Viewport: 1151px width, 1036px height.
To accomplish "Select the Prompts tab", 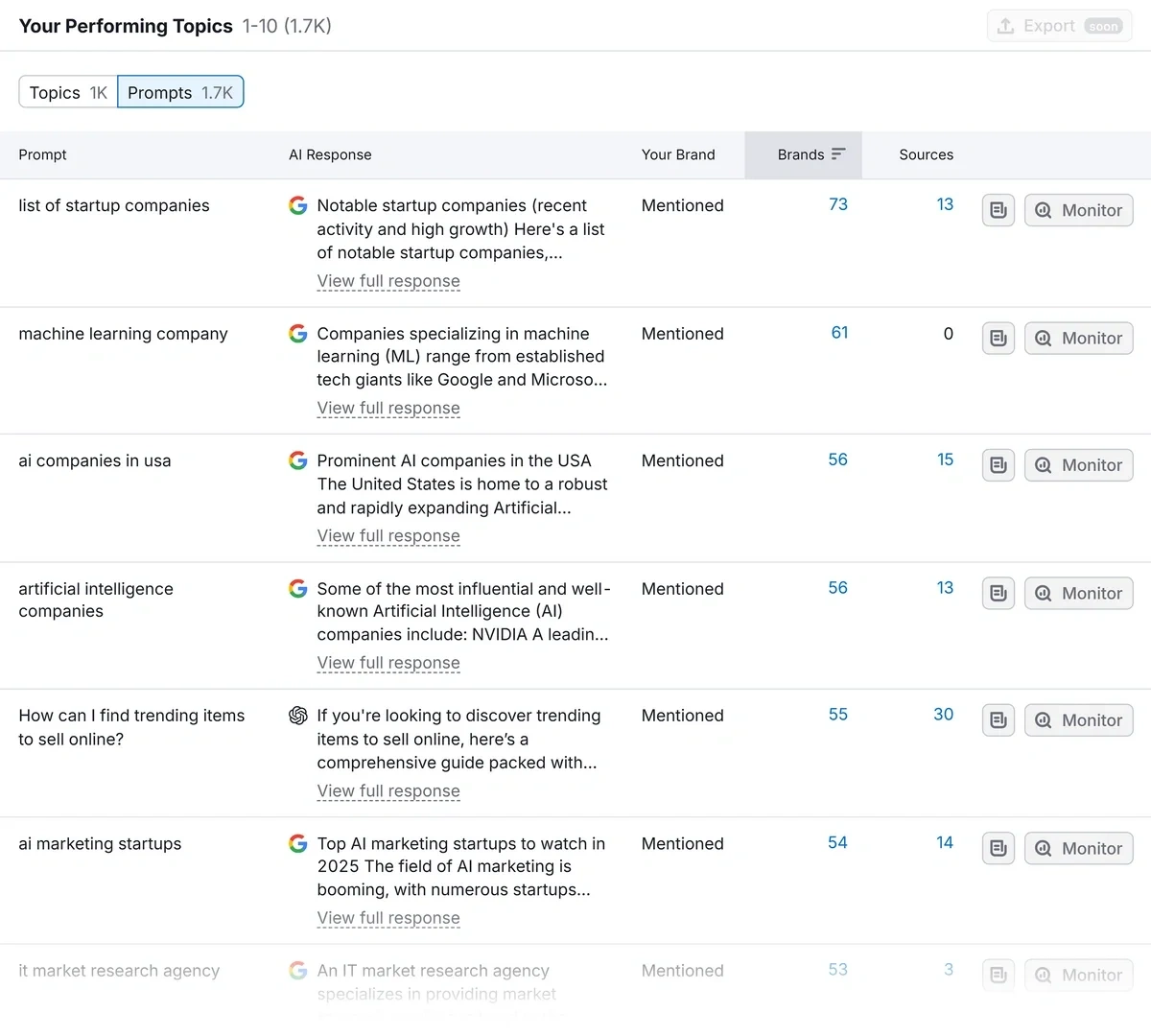I will [180, 93].
